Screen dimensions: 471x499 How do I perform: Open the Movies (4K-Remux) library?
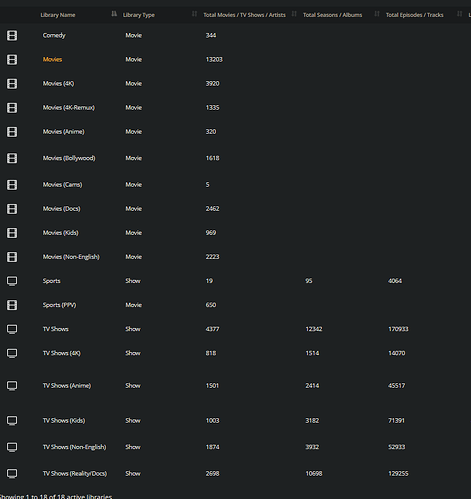pos(69,108)
